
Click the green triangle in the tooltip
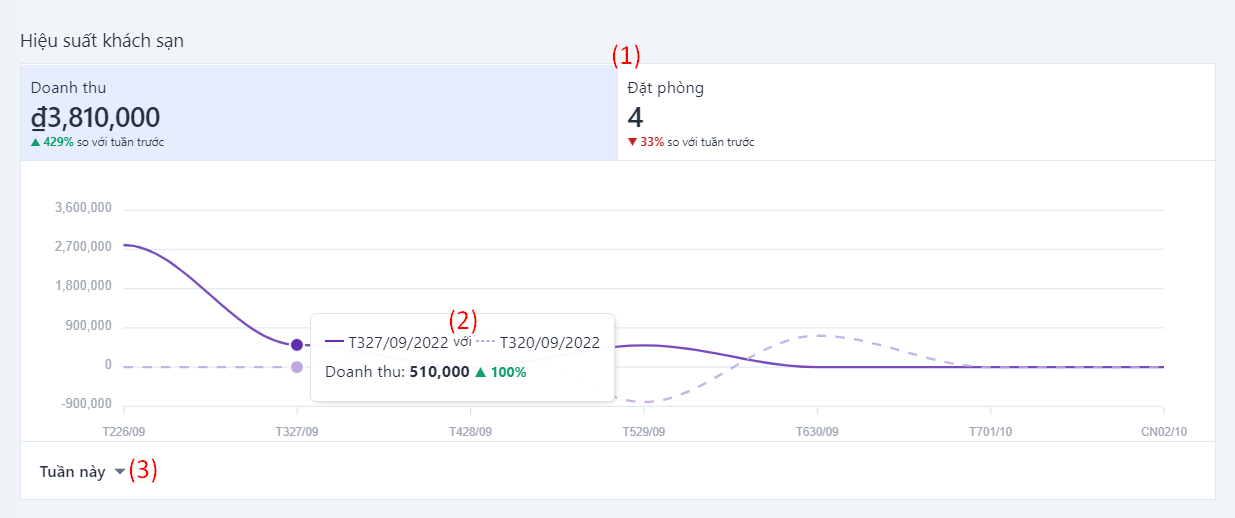click(x=481, y=372)
